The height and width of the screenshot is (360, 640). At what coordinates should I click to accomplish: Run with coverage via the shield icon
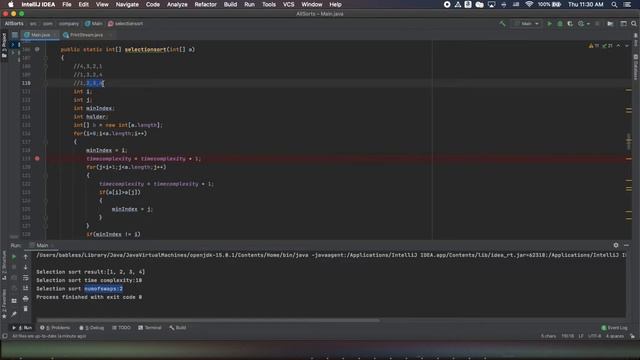click(x=570, y=24)
